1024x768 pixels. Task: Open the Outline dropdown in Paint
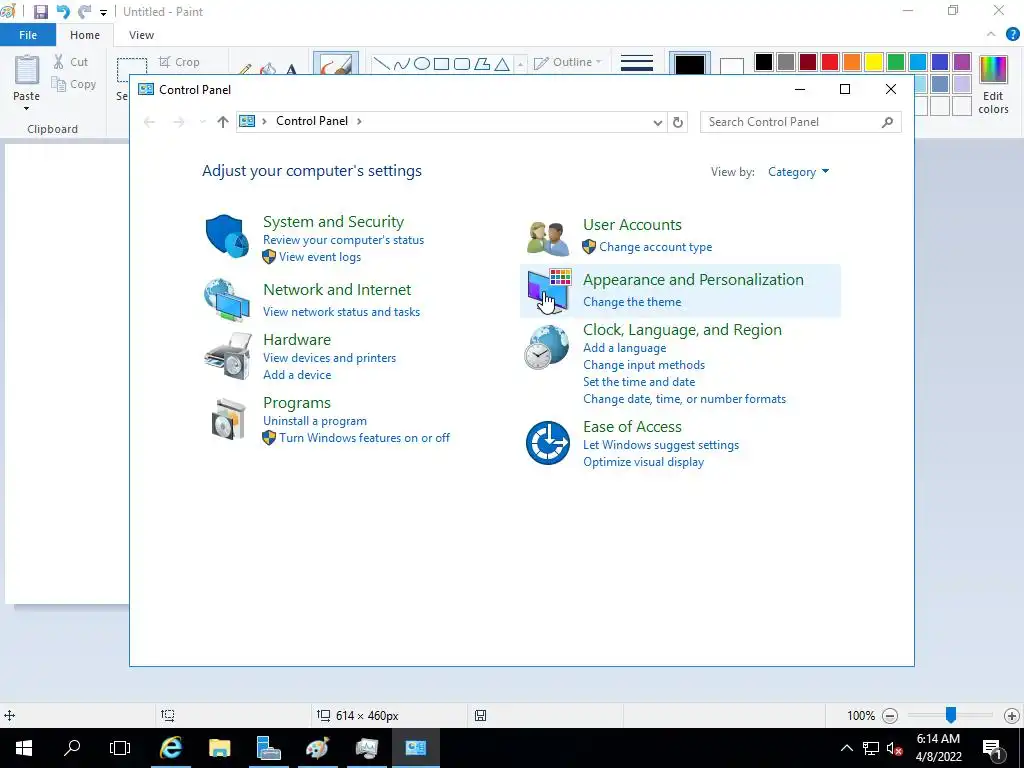coord(568,63)
